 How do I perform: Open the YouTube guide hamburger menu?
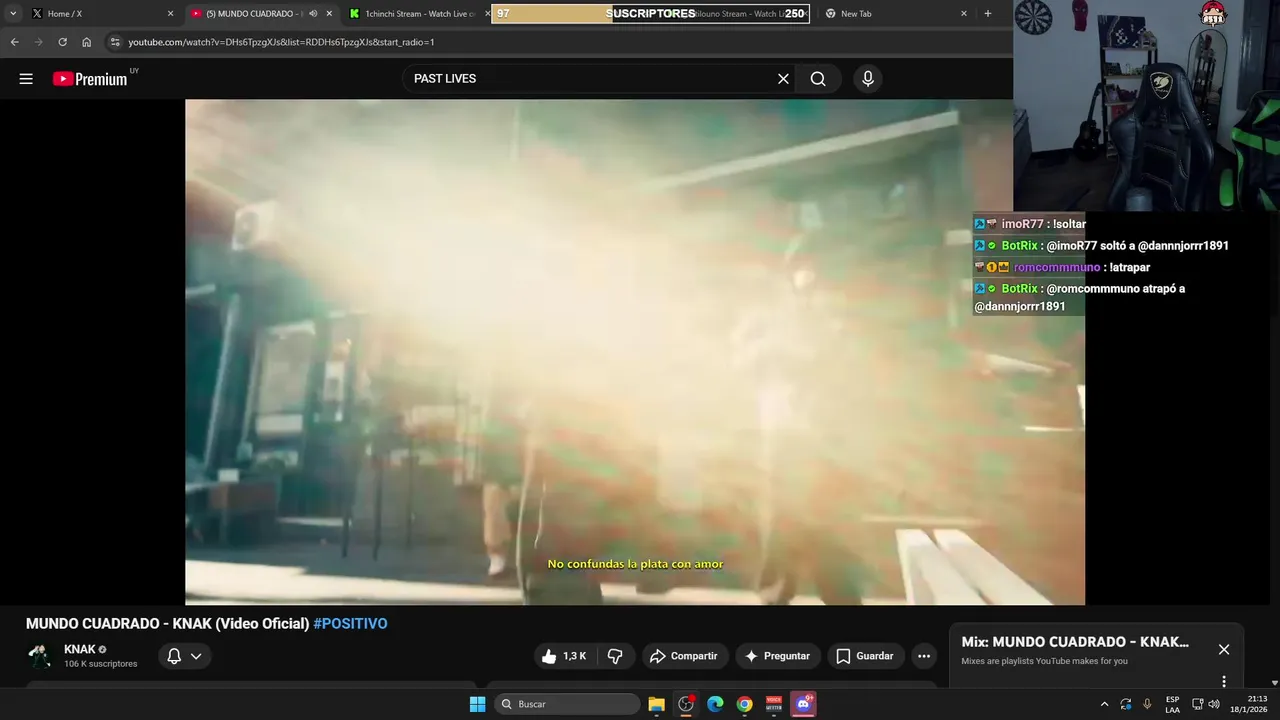[x=26, y=79]
